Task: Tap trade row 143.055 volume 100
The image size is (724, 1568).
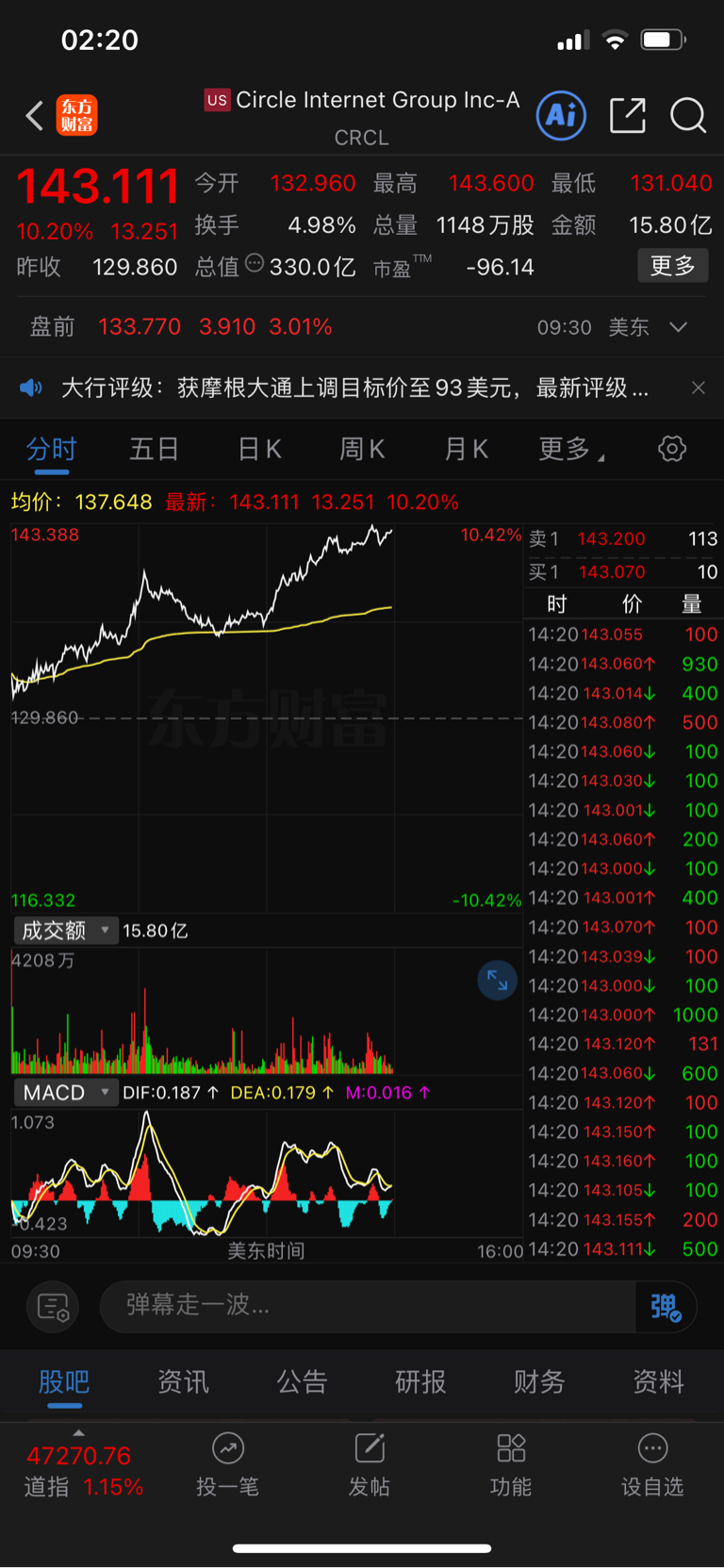Action: pyautogui.click(x=623, y=635)
